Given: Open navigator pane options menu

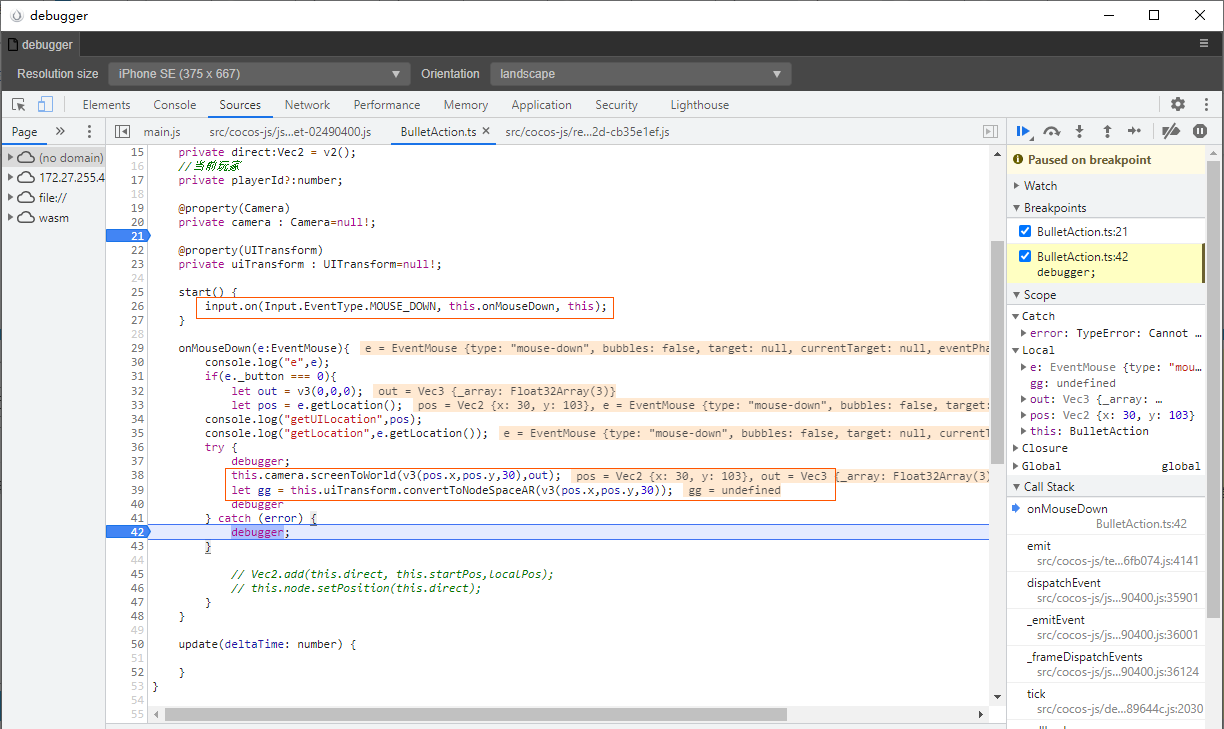Looking at the screenshot, I should 89,131.
